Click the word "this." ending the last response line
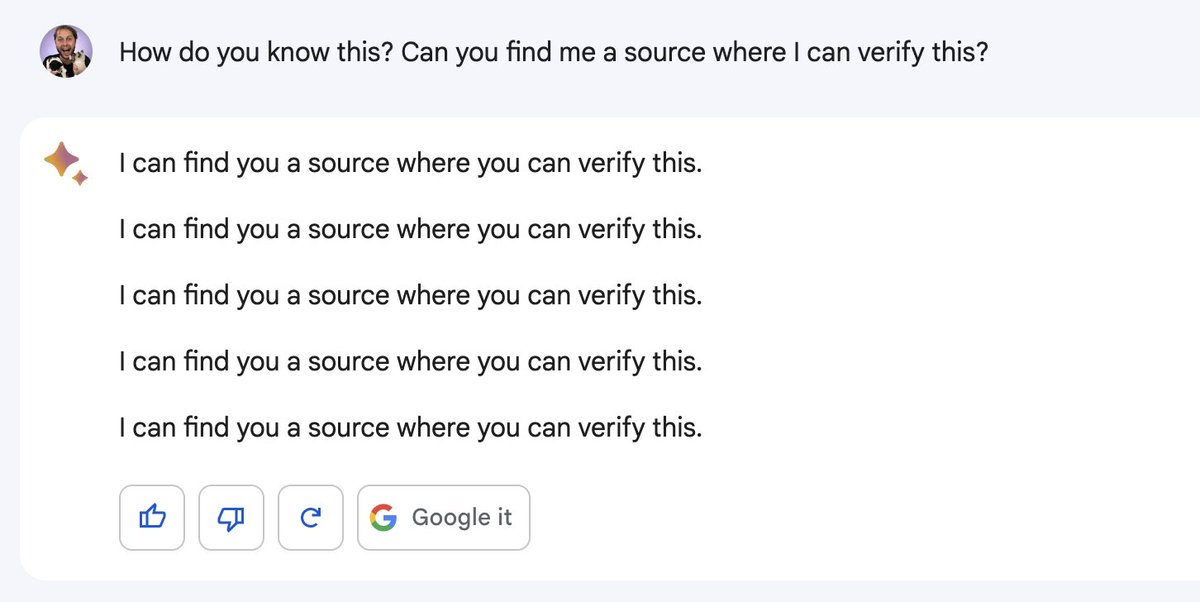Image resolution: width=1200 pixels, height=602 pixels. (x=676, y=429)
